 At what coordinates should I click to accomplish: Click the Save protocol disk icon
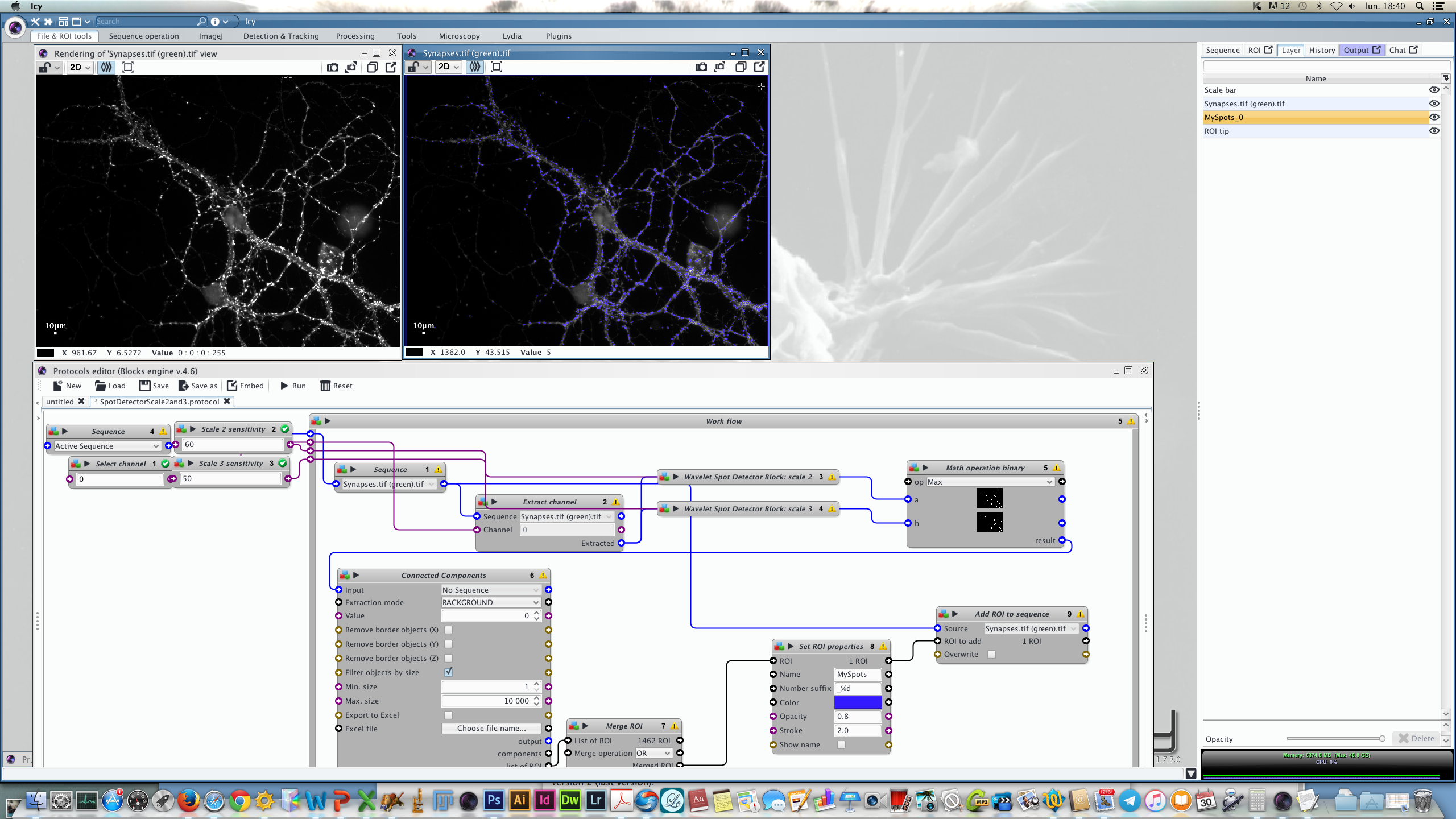tap(145, 386)
